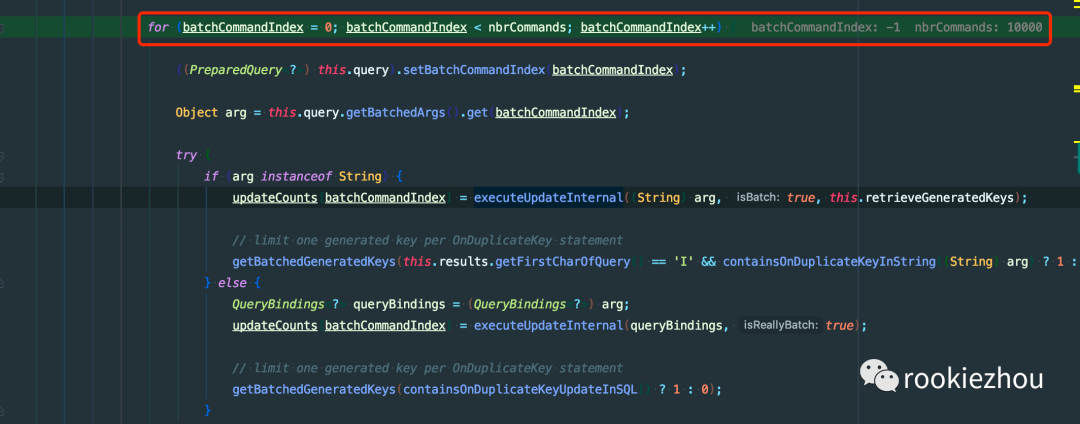
Task: Click the inline hint 'batchCommandIndex: -1'
Action: (825, 28)
